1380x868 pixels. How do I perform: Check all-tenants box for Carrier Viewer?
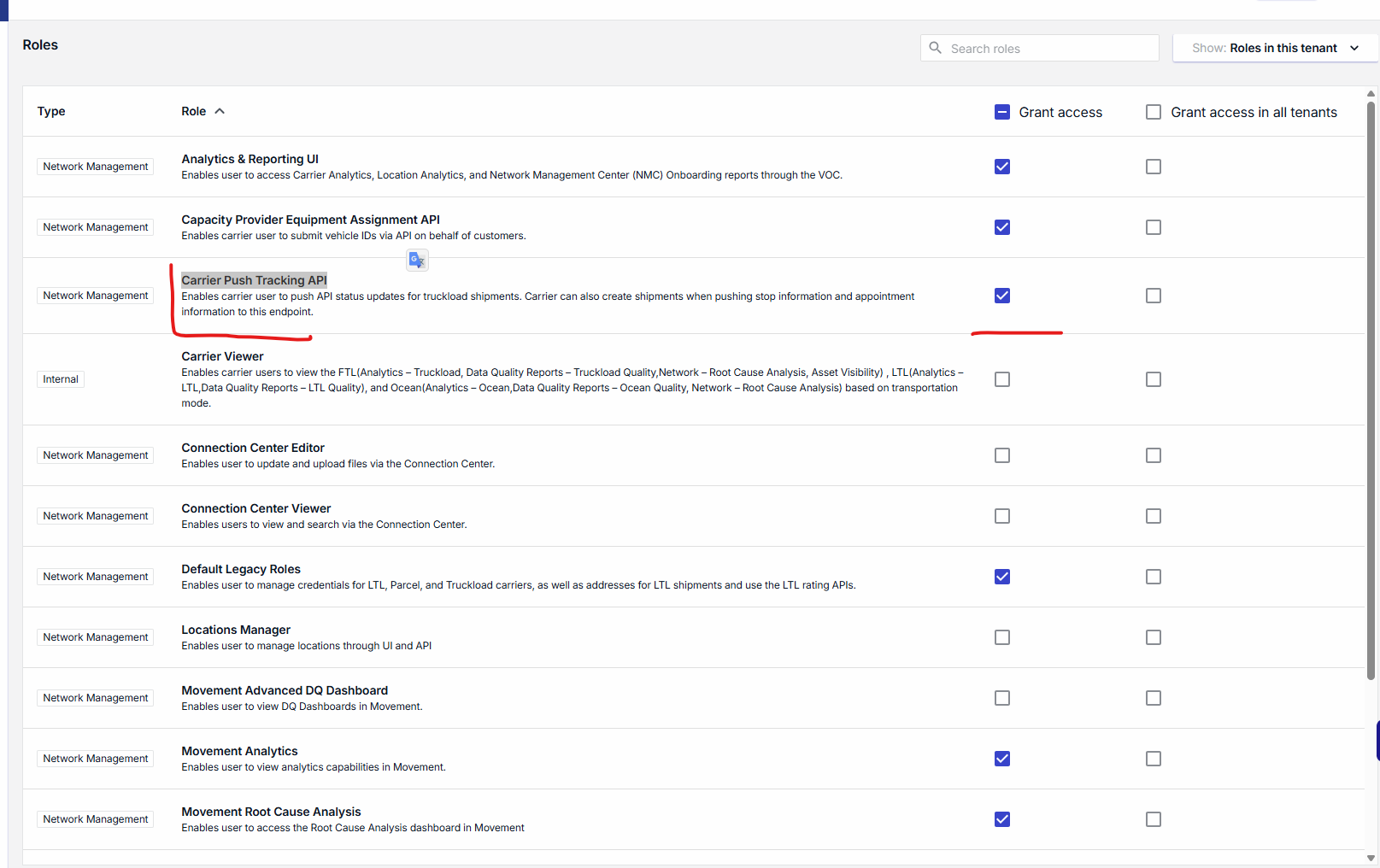coord(1154,379)
